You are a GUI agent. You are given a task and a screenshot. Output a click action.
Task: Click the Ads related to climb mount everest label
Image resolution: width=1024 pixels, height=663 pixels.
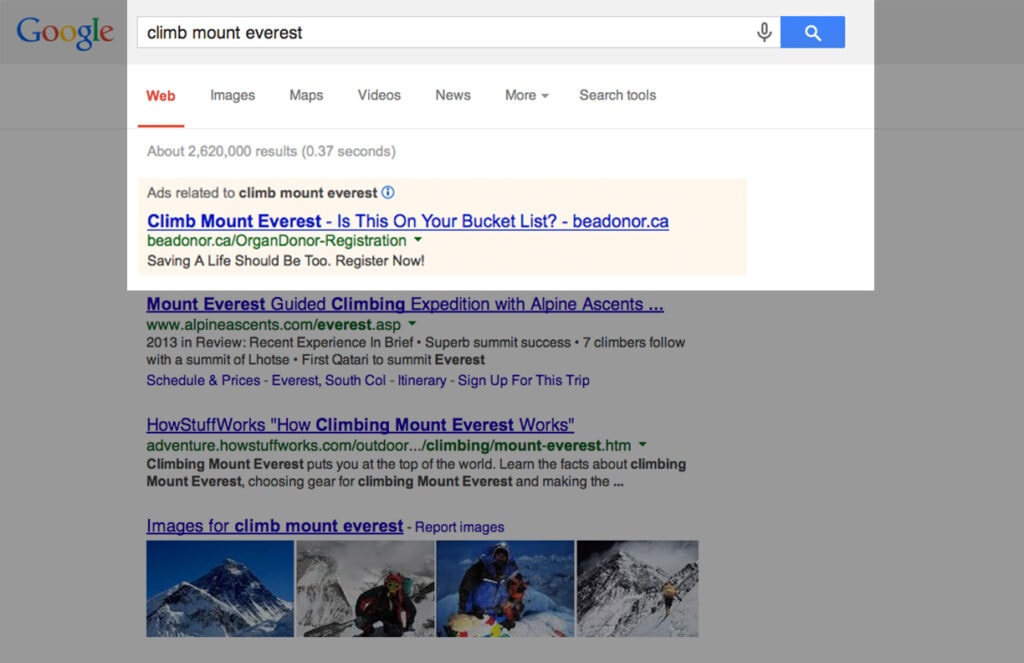click(262, 193)
